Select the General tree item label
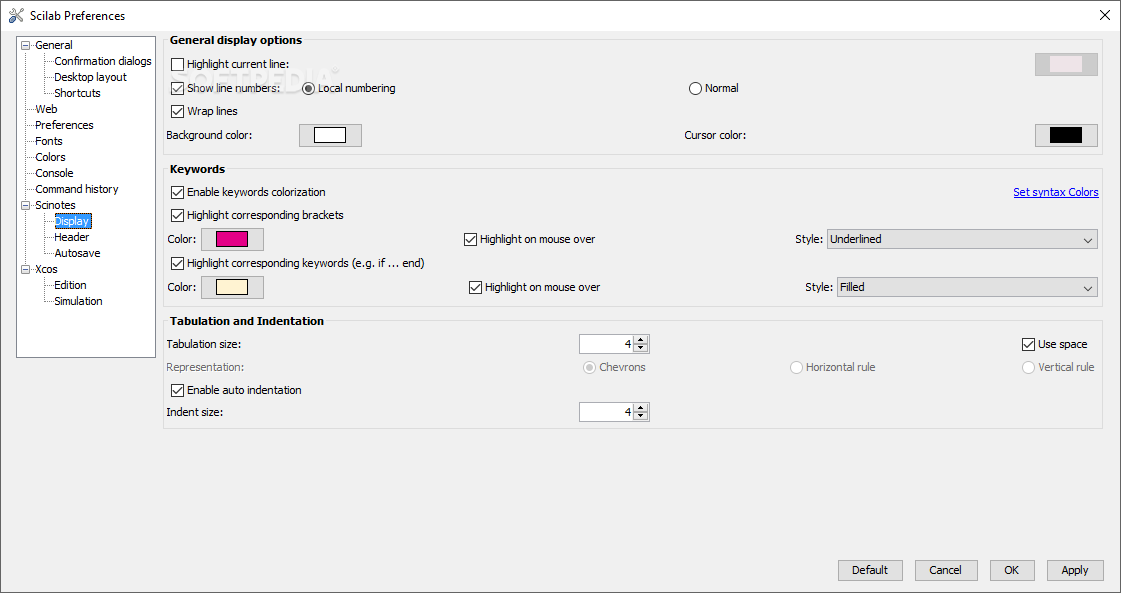The width and height of the screenshot is (1121, 593). (x=54, y=45)
